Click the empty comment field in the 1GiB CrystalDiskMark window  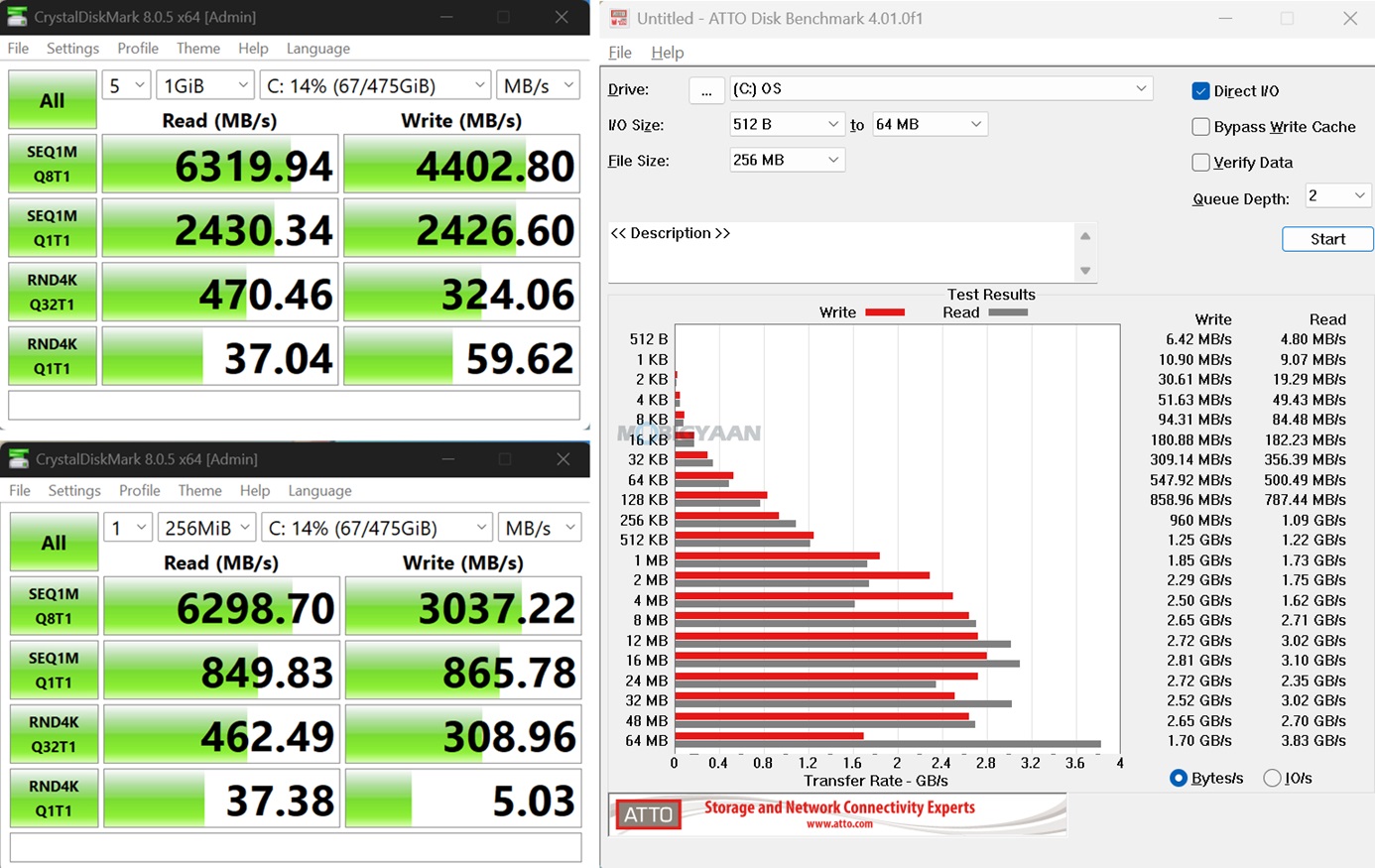295,405
